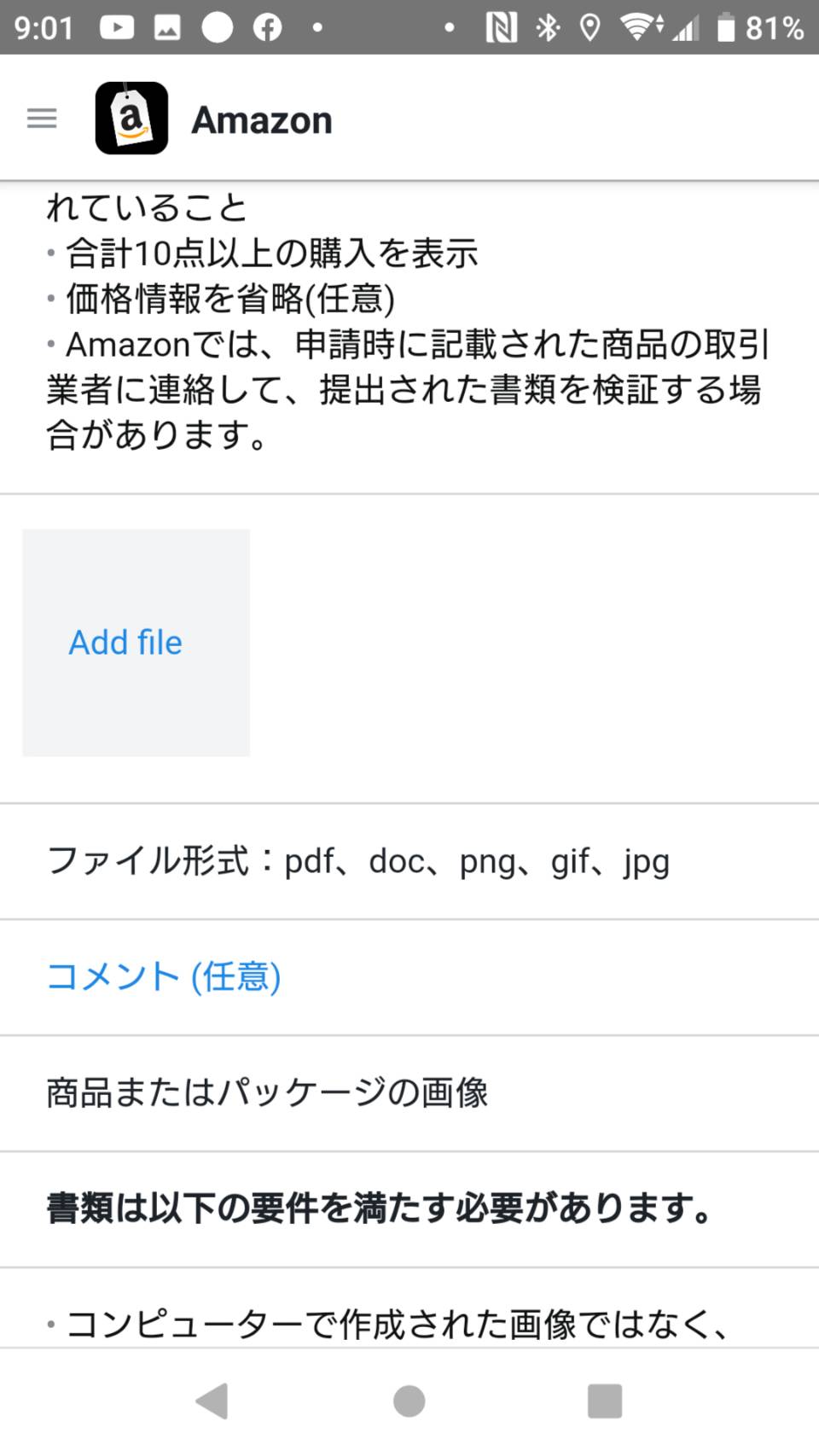Open recent apps with square button
This screenshot has width=819, height=1456.
pos(605,1401)
